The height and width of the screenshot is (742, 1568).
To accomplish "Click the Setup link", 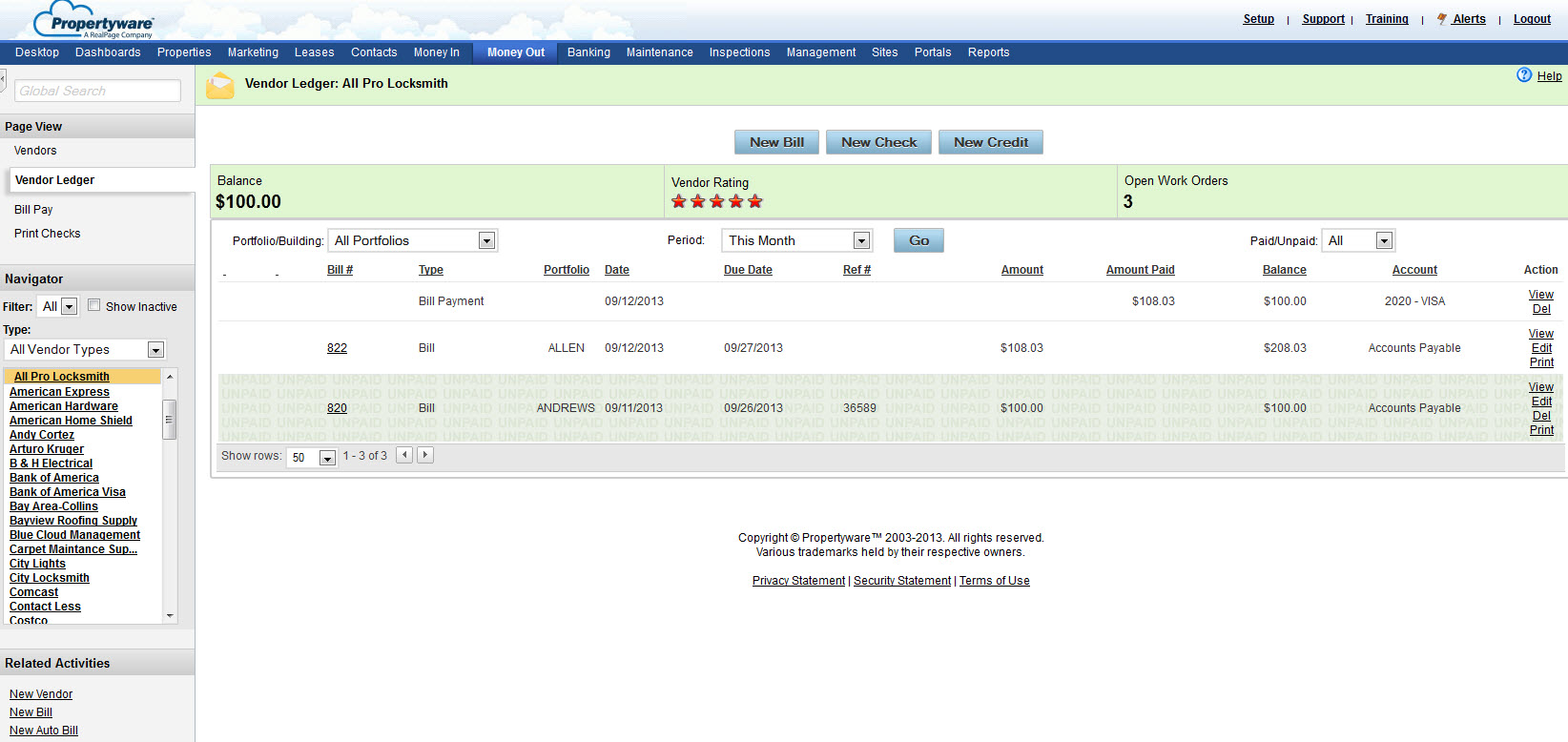I will pyautogui.click(x=1258, y=19).
